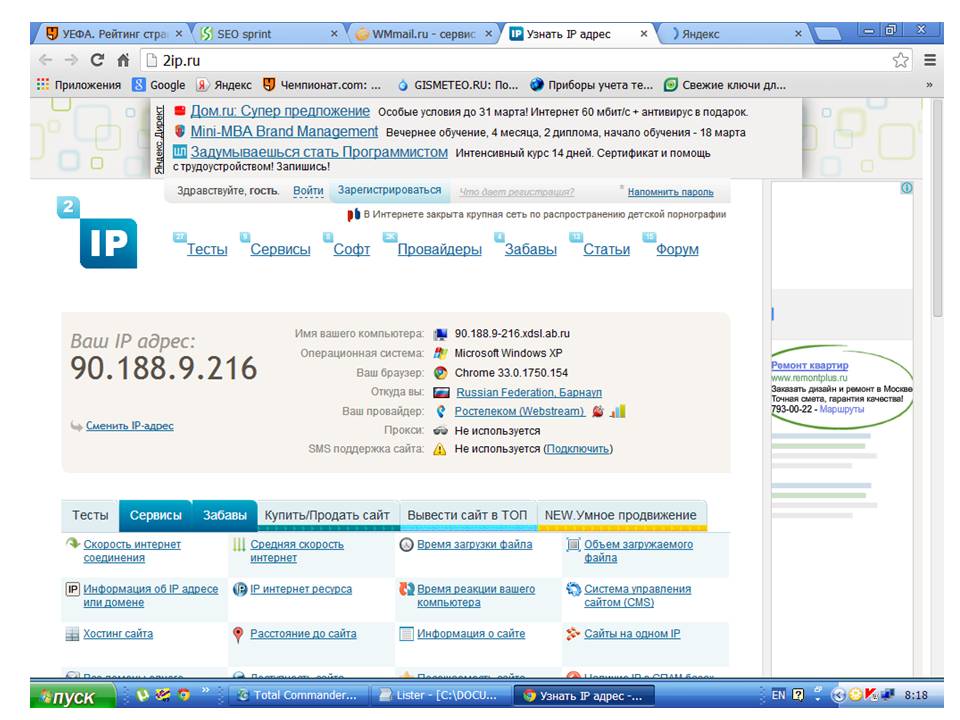Viewport: 960px width, 720px height.
Task: Click the Войти login link
Action: click(x=308, y=190)
